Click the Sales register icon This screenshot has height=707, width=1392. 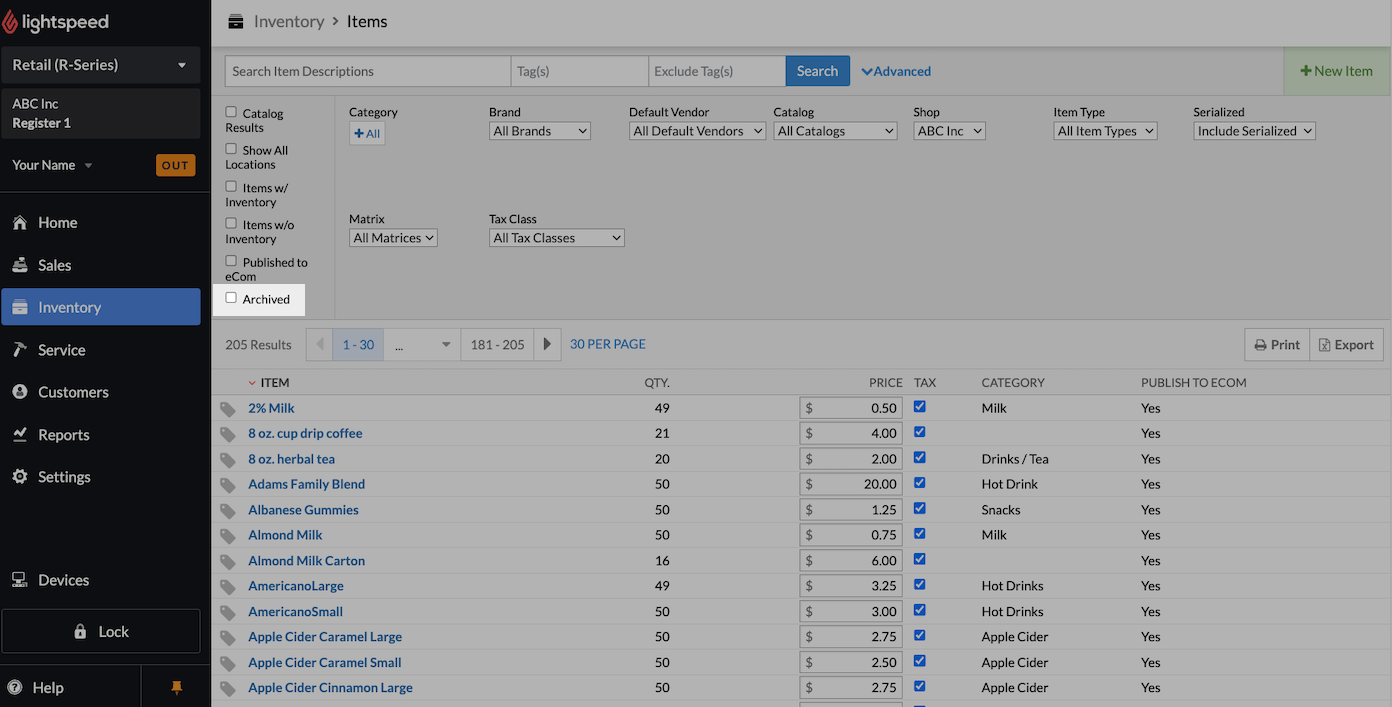(x=19, y=265)
